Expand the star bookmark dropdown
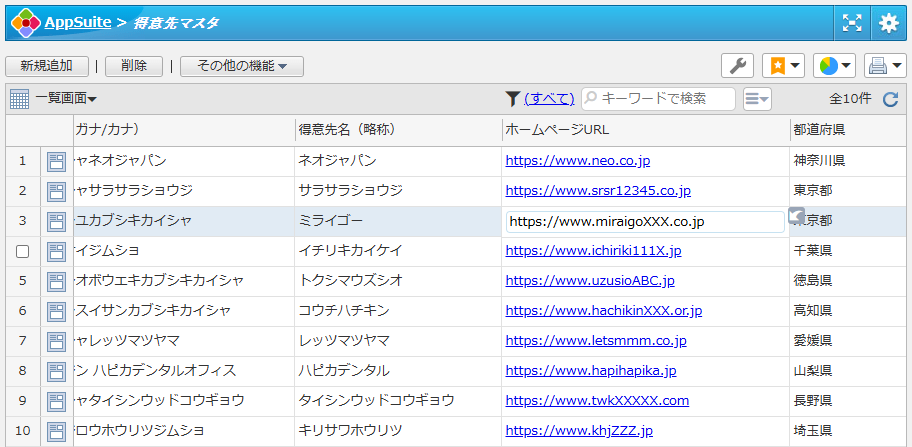This screenshot has width=912, height=447. click(x=783, y=66)
